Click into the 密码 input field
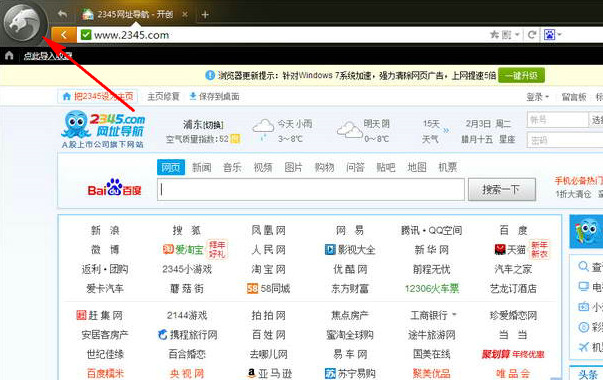 click(x=565, y=140)
